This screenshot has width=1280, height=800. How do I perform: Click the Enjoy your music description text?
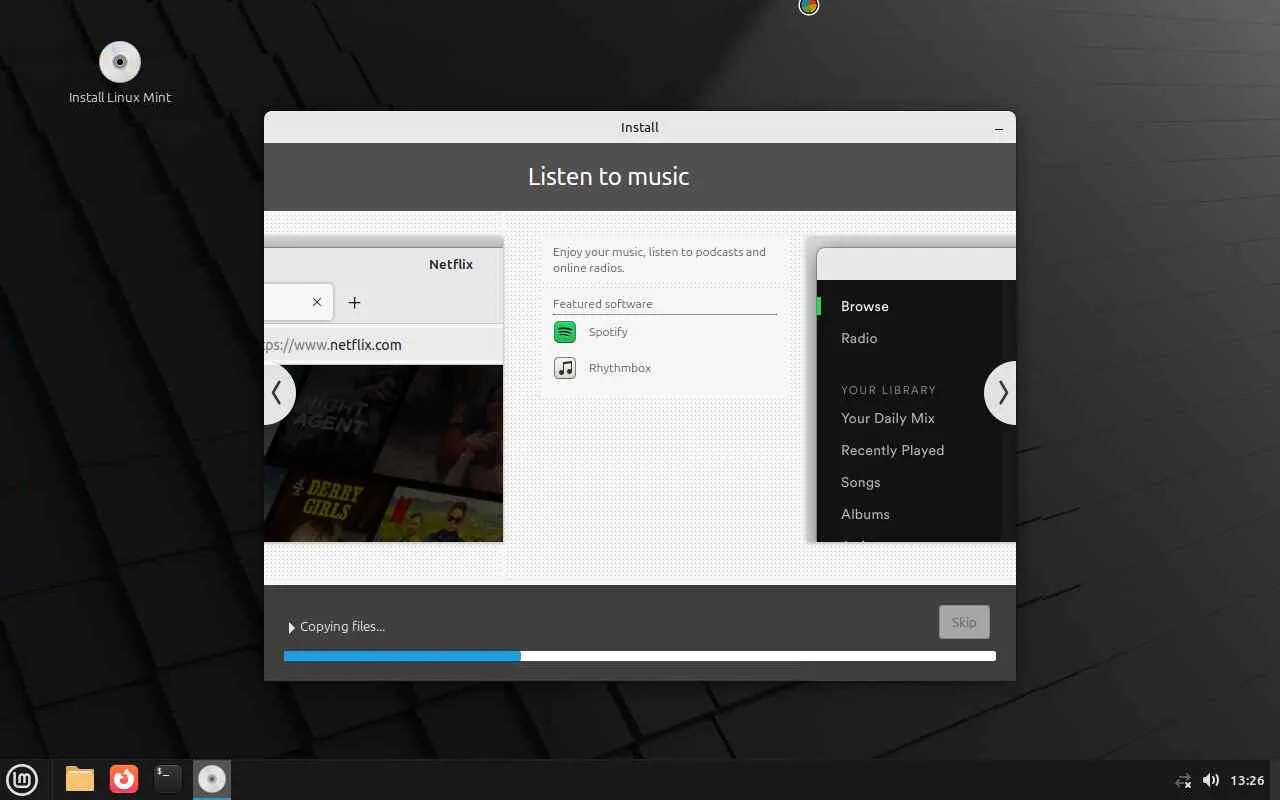point(660,260)
